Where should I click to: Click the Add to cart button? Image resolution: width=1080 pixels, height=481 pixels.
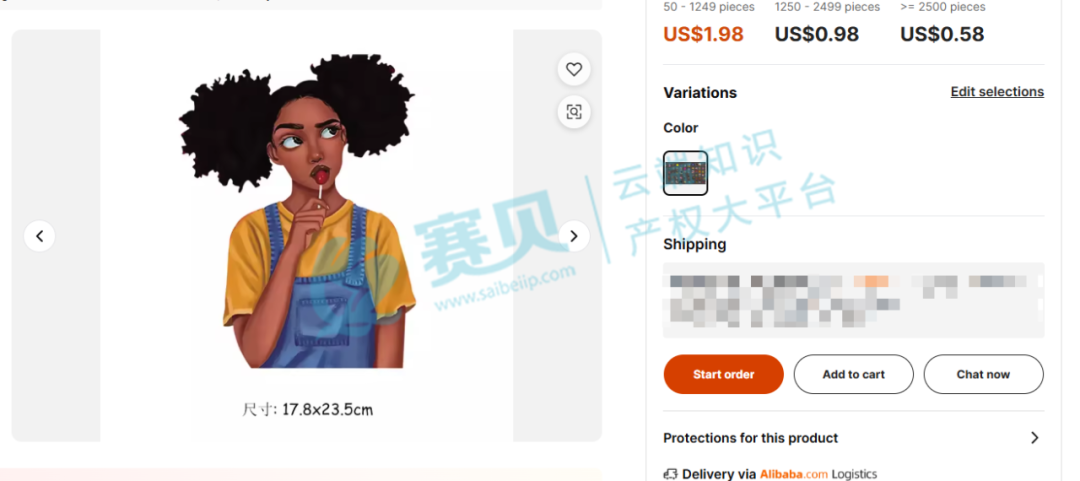[853, 374]
